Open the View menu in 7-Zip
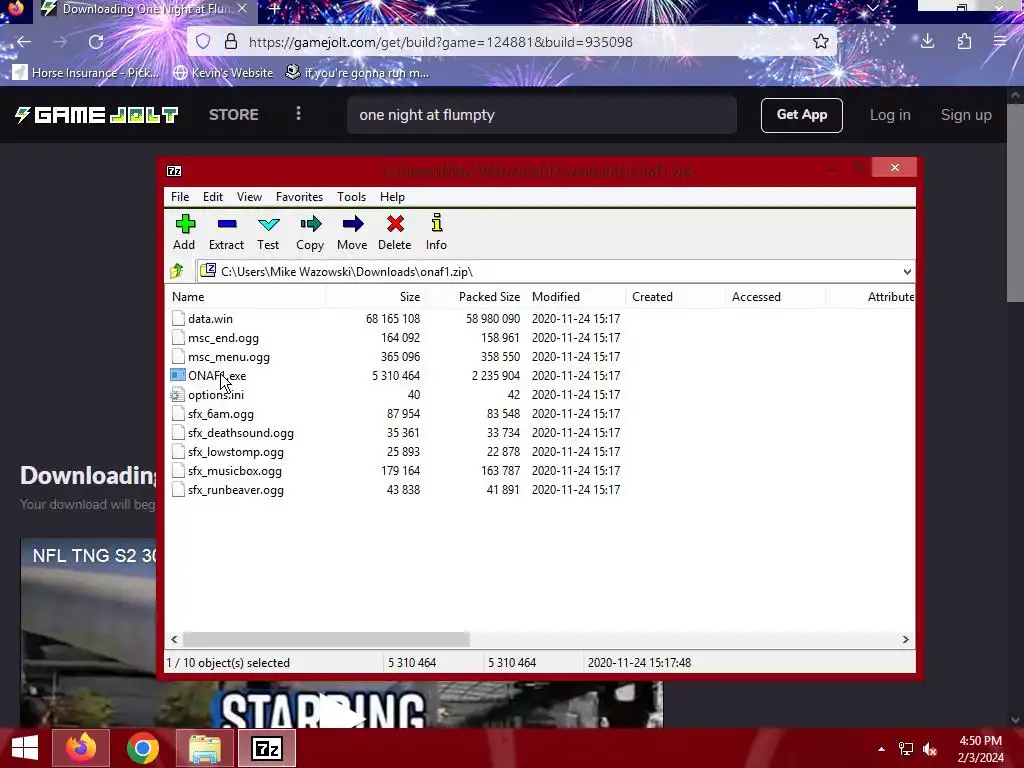 point(249,197)
